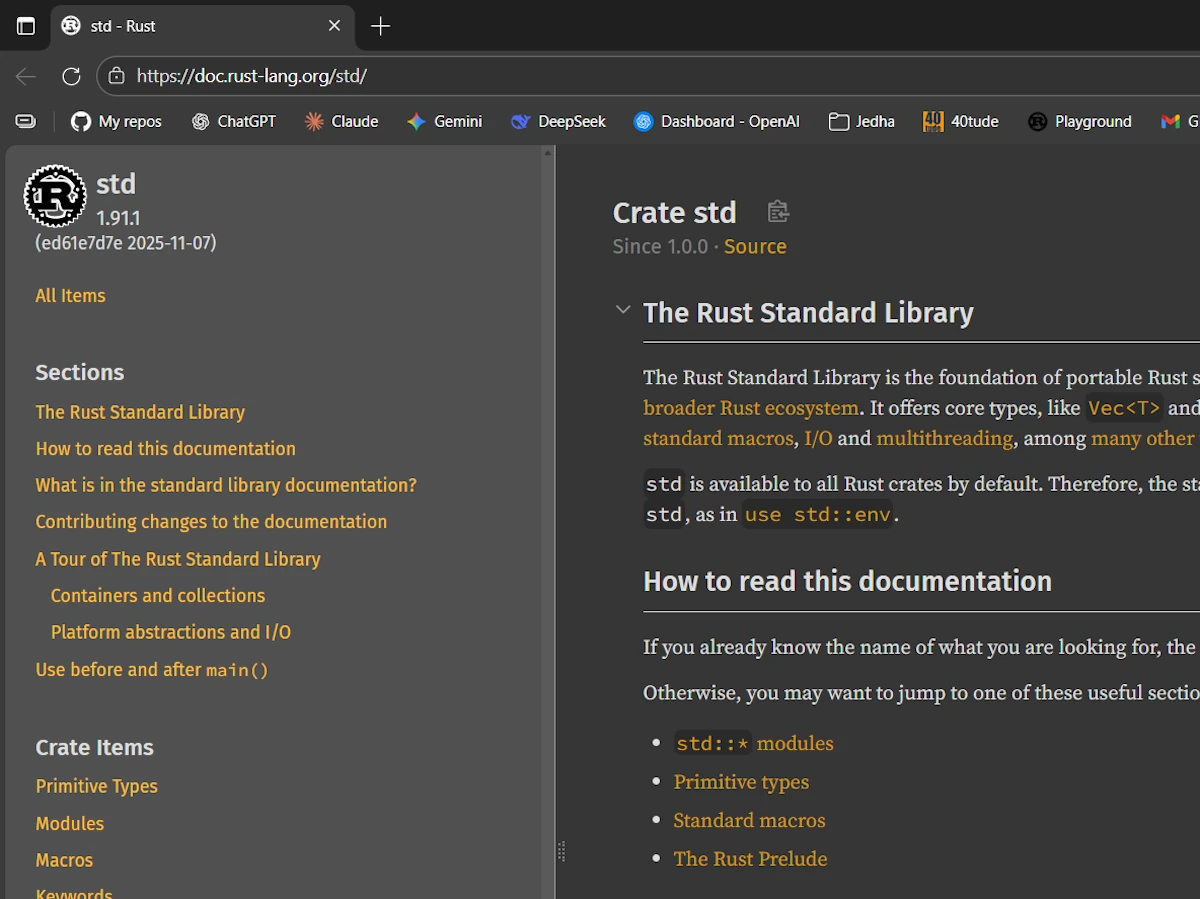Open the Standard macros link
1200x899 pixels.
tap(749, 820)
